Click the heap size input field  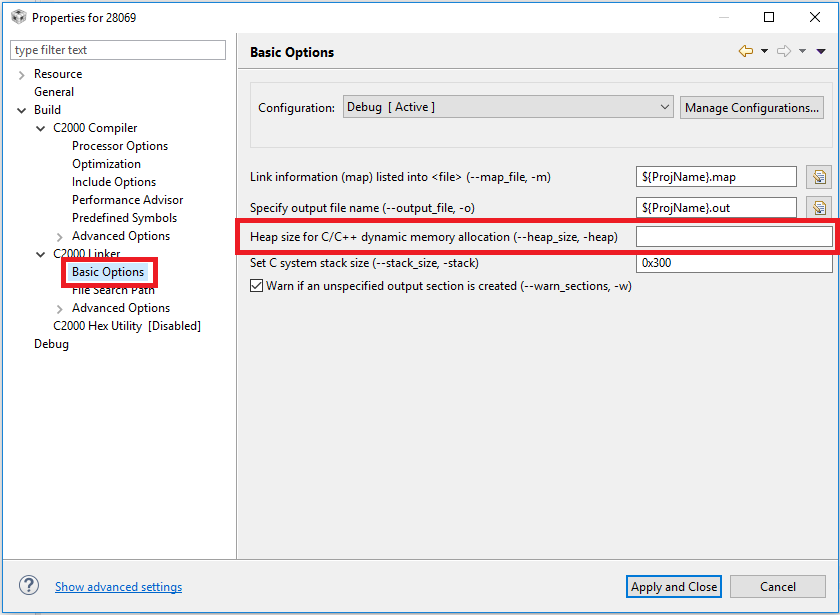tap(734, 236)
